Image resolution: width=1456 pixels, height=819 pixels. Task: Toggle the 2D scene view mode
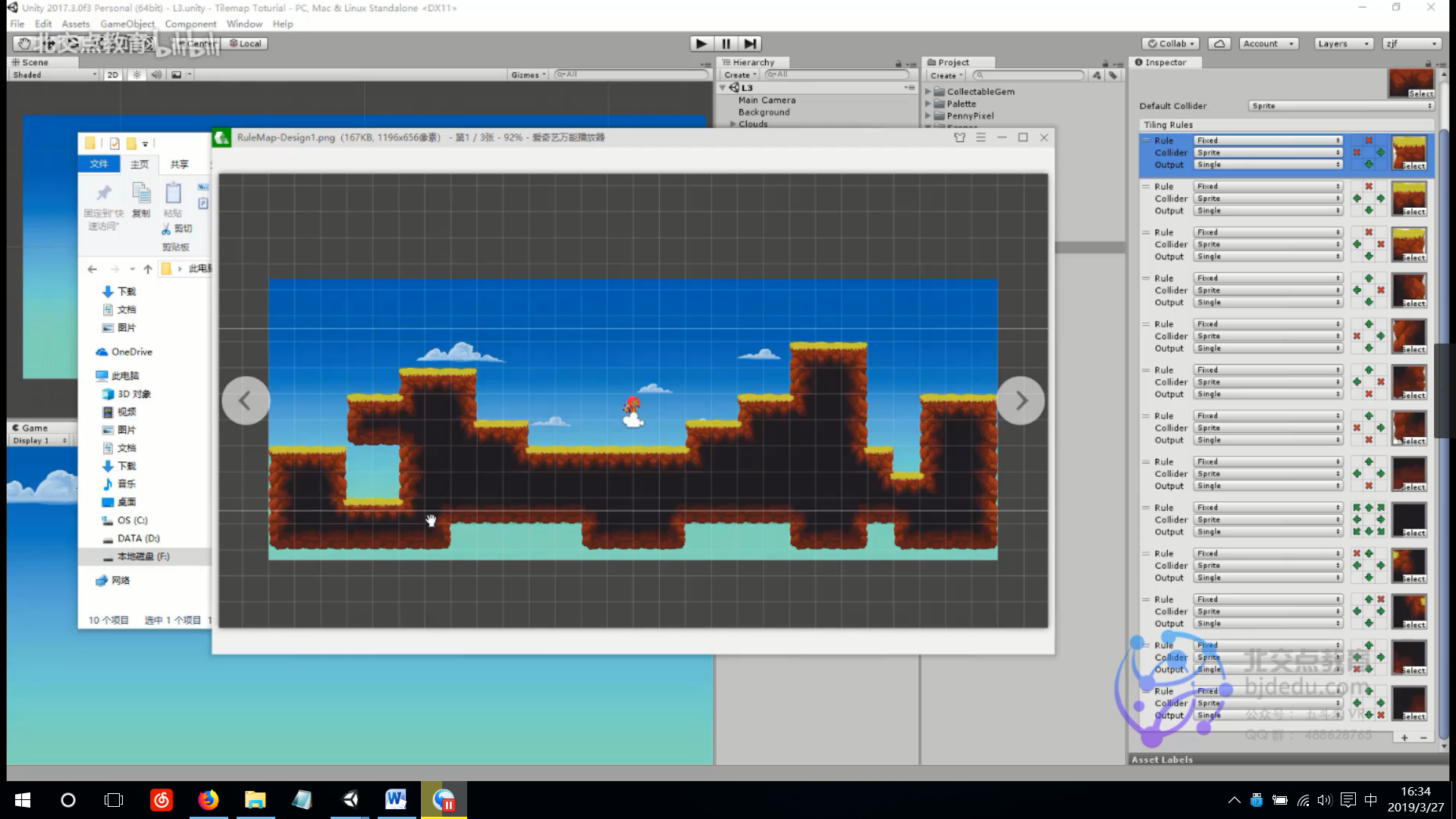pyautogui.click(x=113, y=74)
